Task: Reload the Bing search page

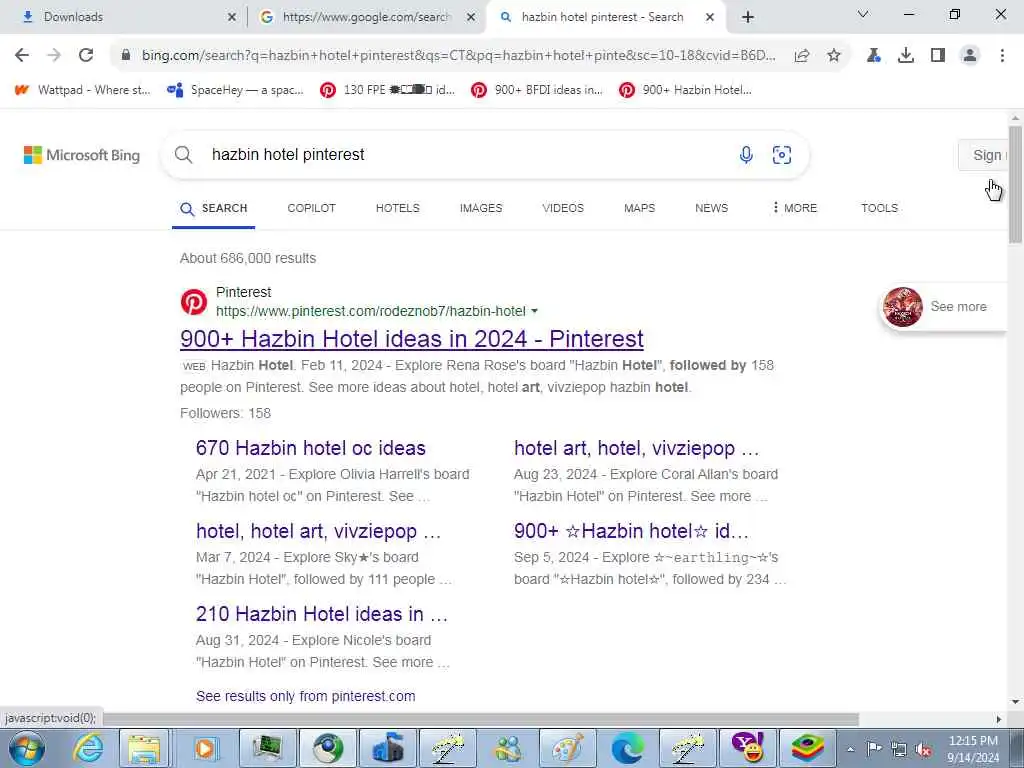Action: point(86,56)
